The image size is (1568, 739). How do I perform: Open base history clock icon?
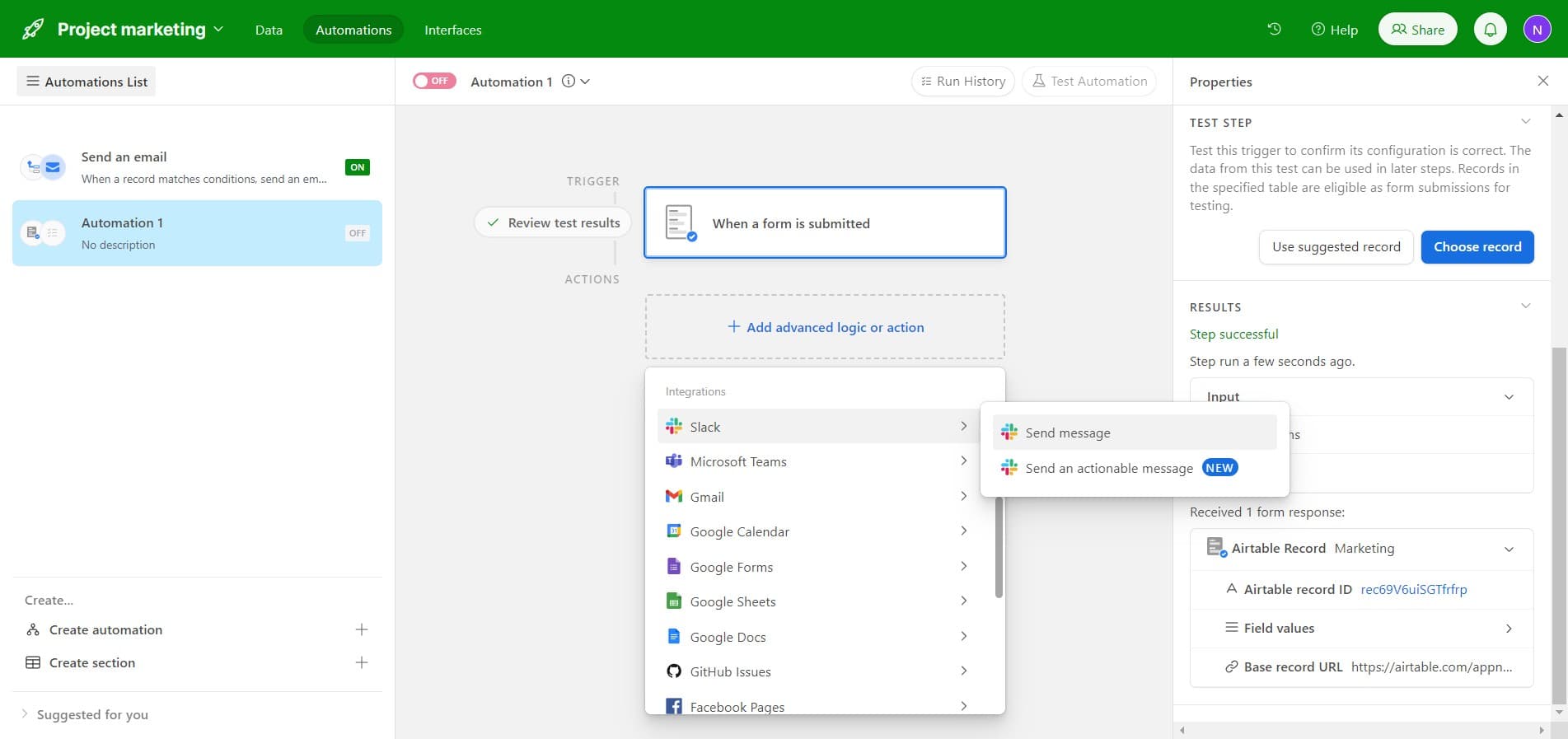(1274, 29)
